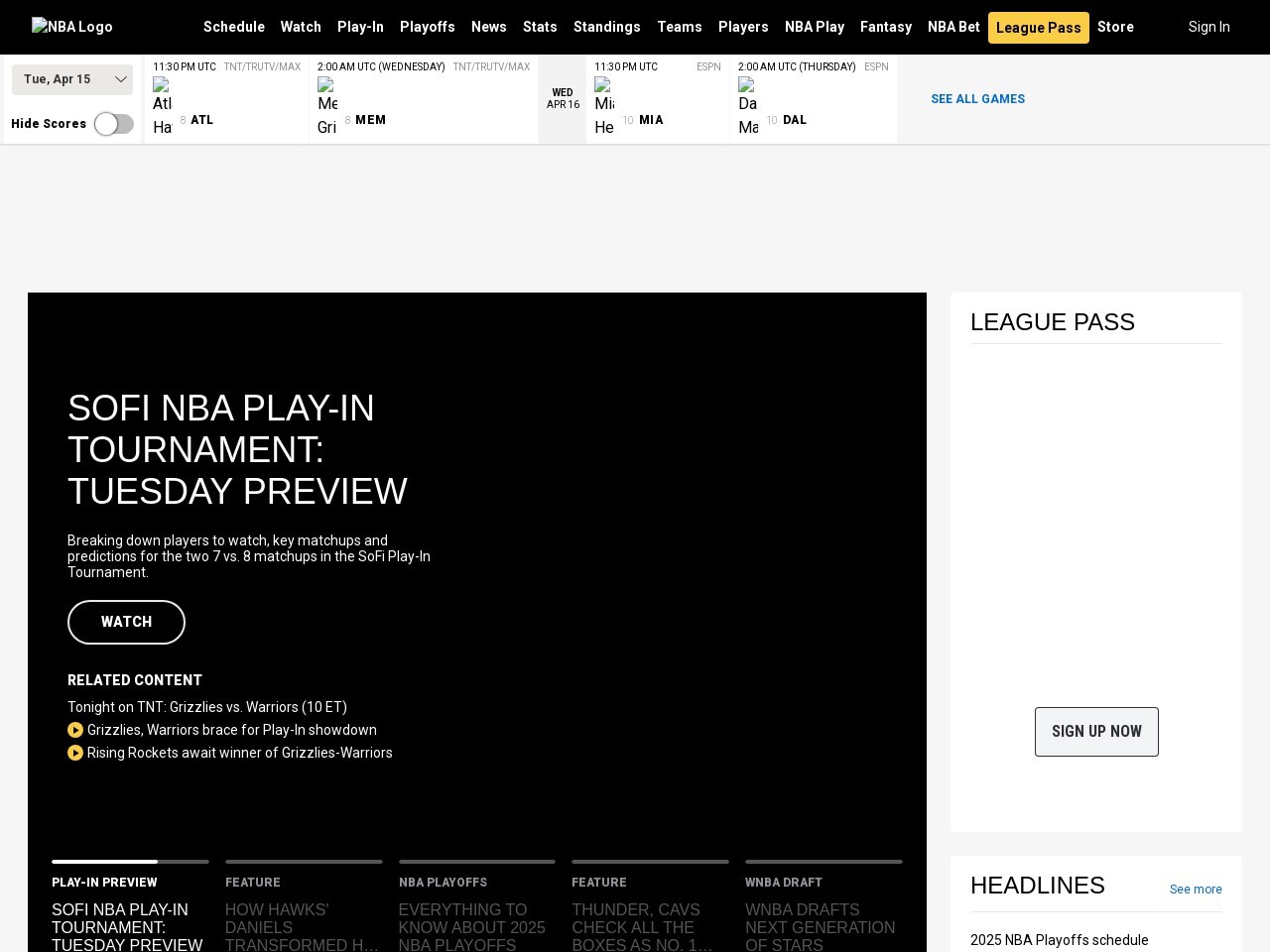Click Sign In
1270x952 pixels.
click(1209, 27)
